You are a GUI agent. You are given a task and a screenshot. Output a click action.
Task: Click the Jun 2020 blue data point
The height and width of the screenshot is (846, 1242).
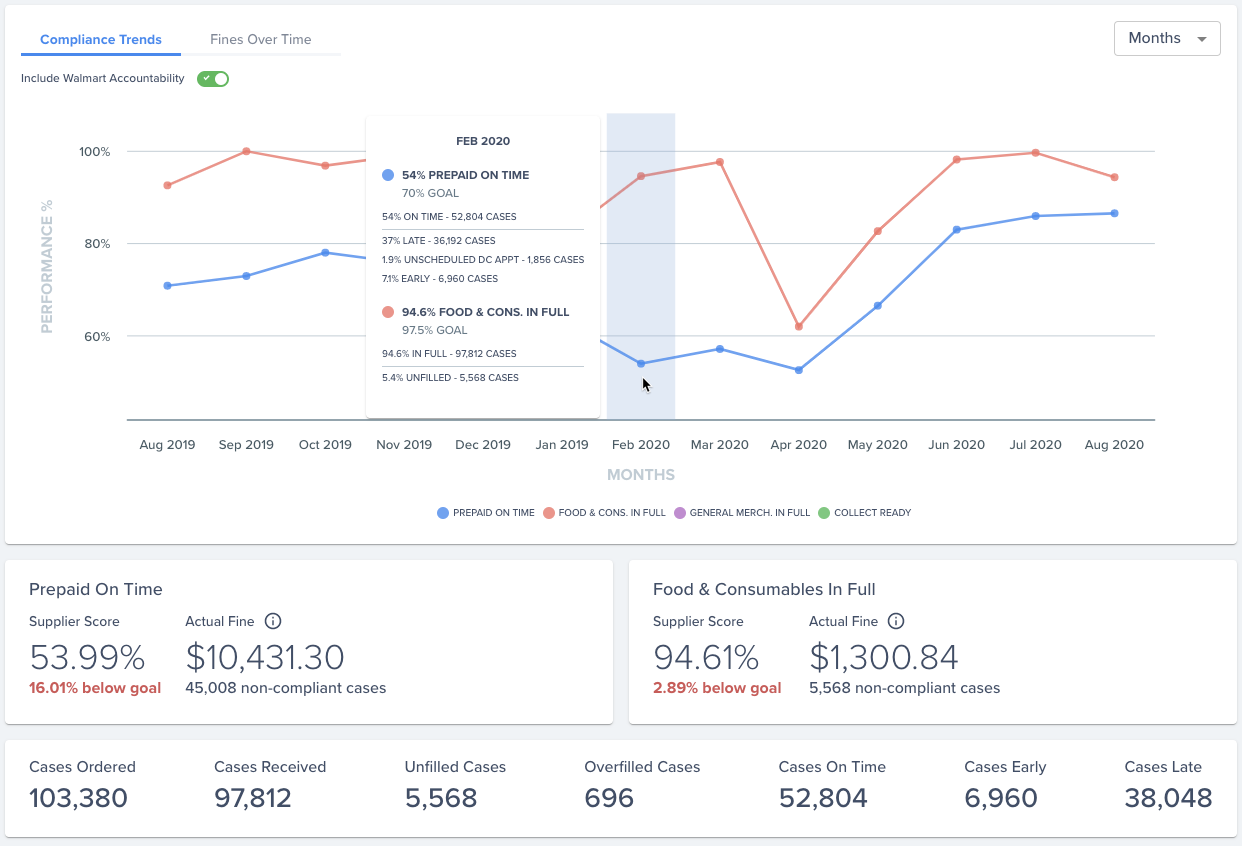pos(957,230)
